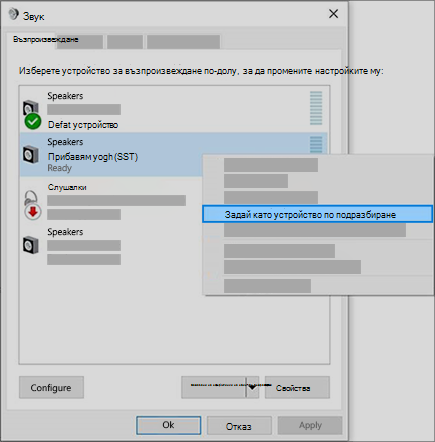Click the 'Прибавям yogh (SST)' device name
Viewport: 435px width, 442px height.
pos(93,157)
